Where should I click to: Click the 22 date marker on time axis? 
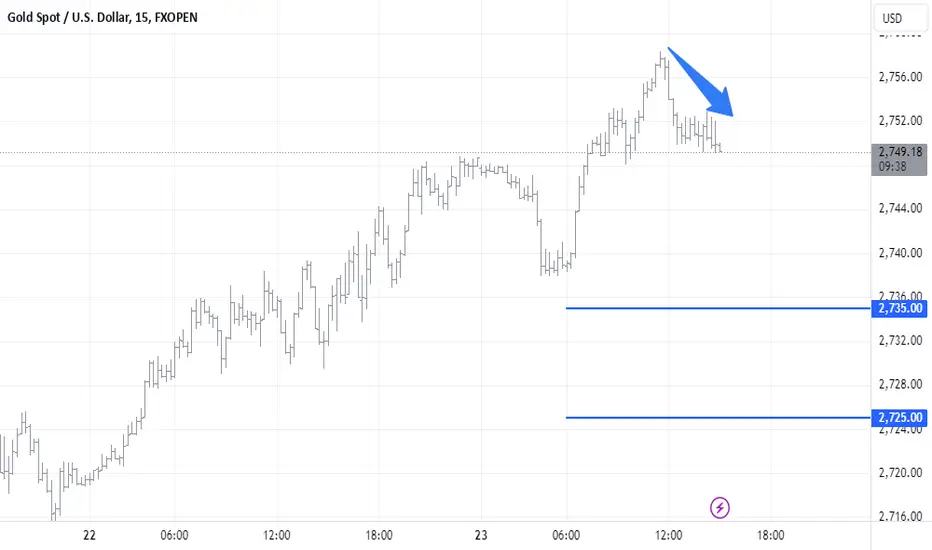click(89, 535)
